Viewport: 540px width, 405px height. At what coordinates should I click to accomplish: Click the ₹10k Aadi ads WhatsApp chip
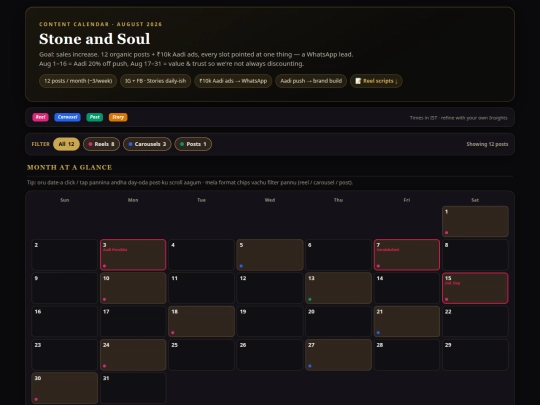click(x=233, y=81)
